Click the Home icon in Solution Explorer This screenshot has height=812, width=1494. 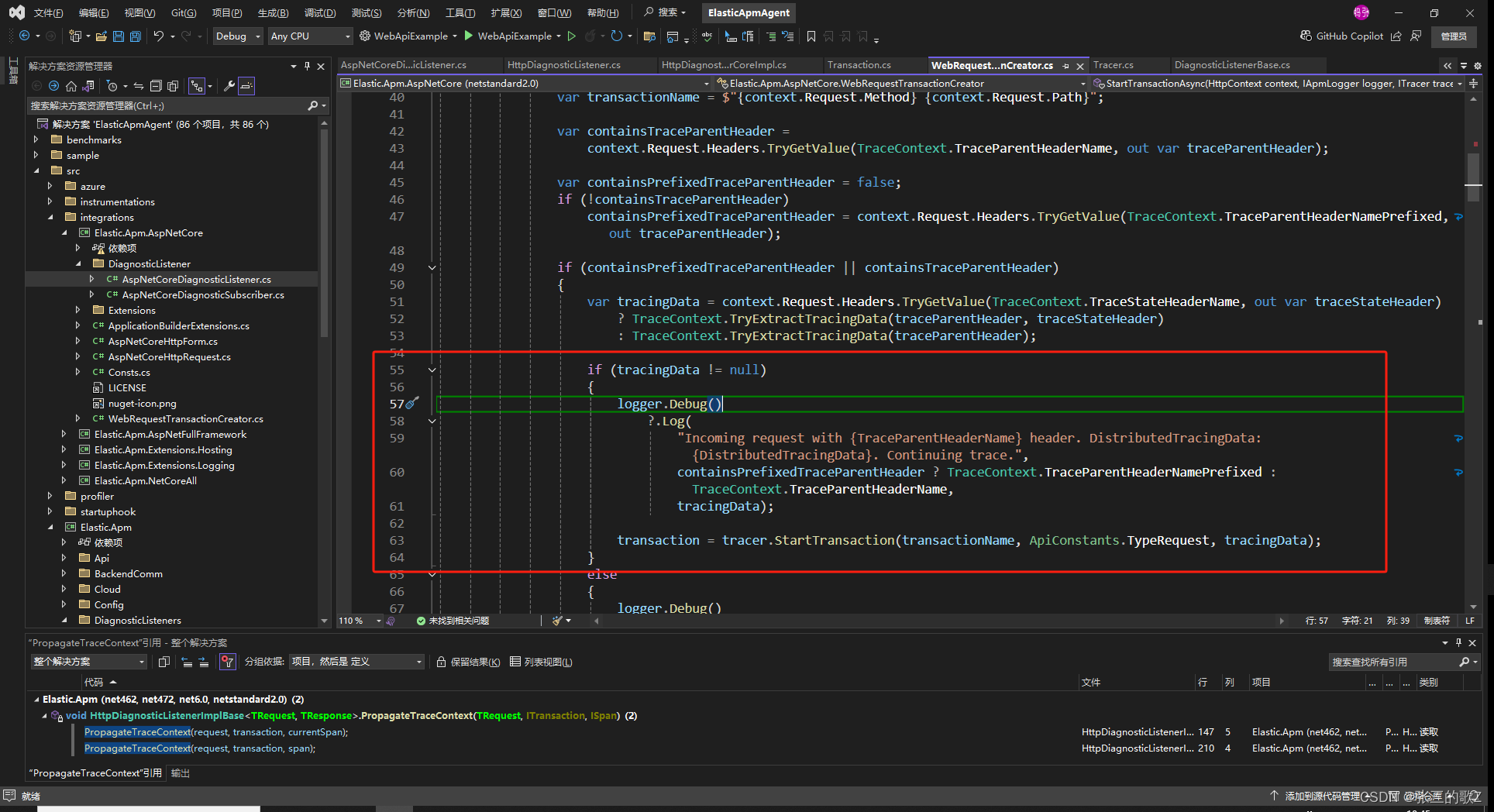[x=71, y=86]
